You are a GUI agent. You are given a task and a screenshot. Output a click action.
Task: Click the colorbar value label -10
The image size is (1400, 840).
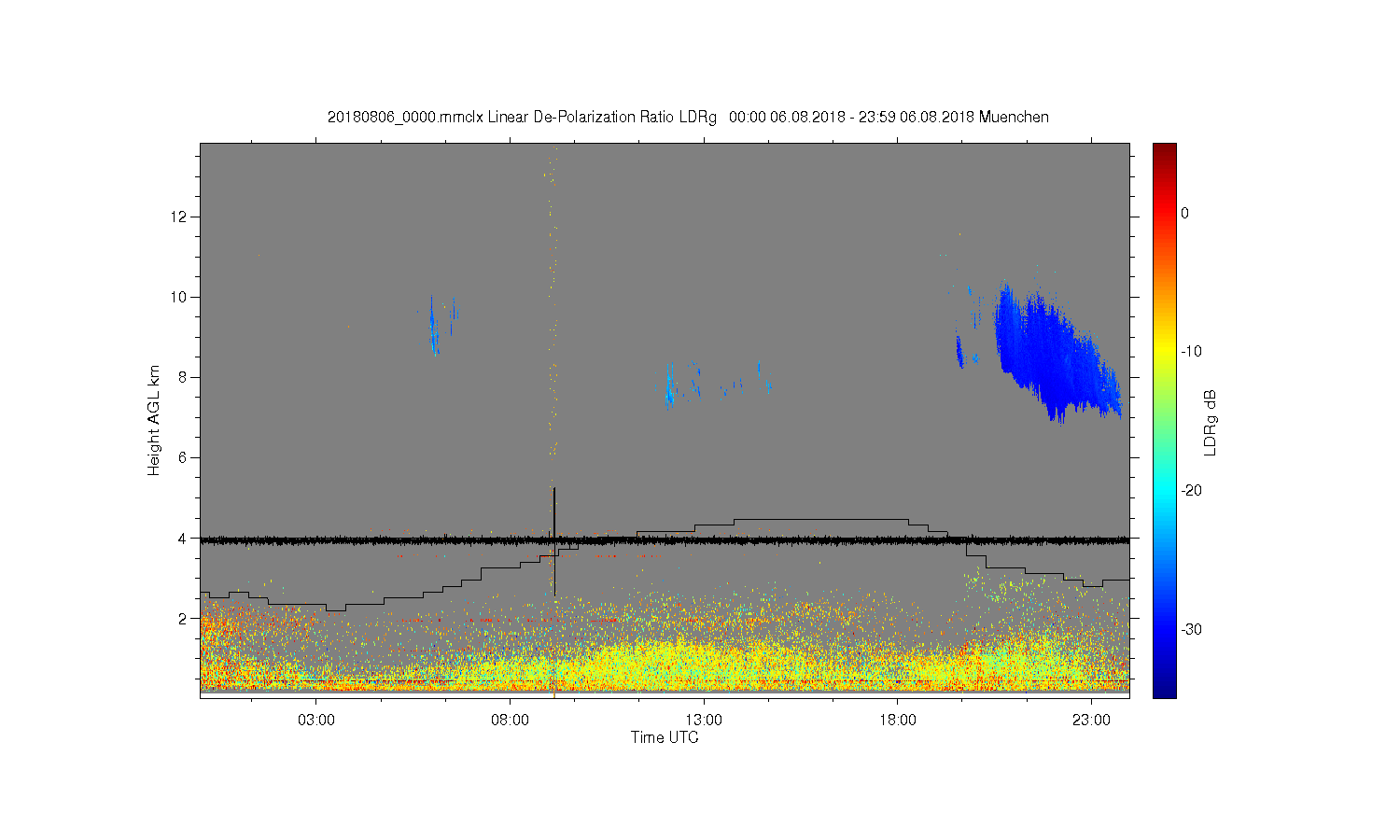1191,352
